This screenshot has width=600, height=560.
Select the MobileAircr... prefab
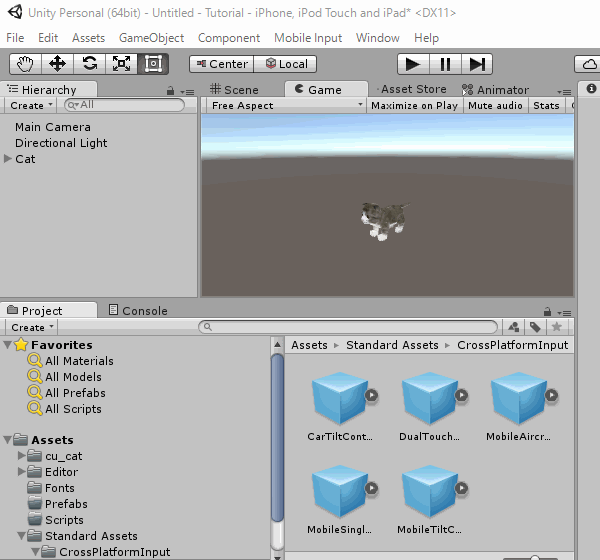click(x=518, y=407)
